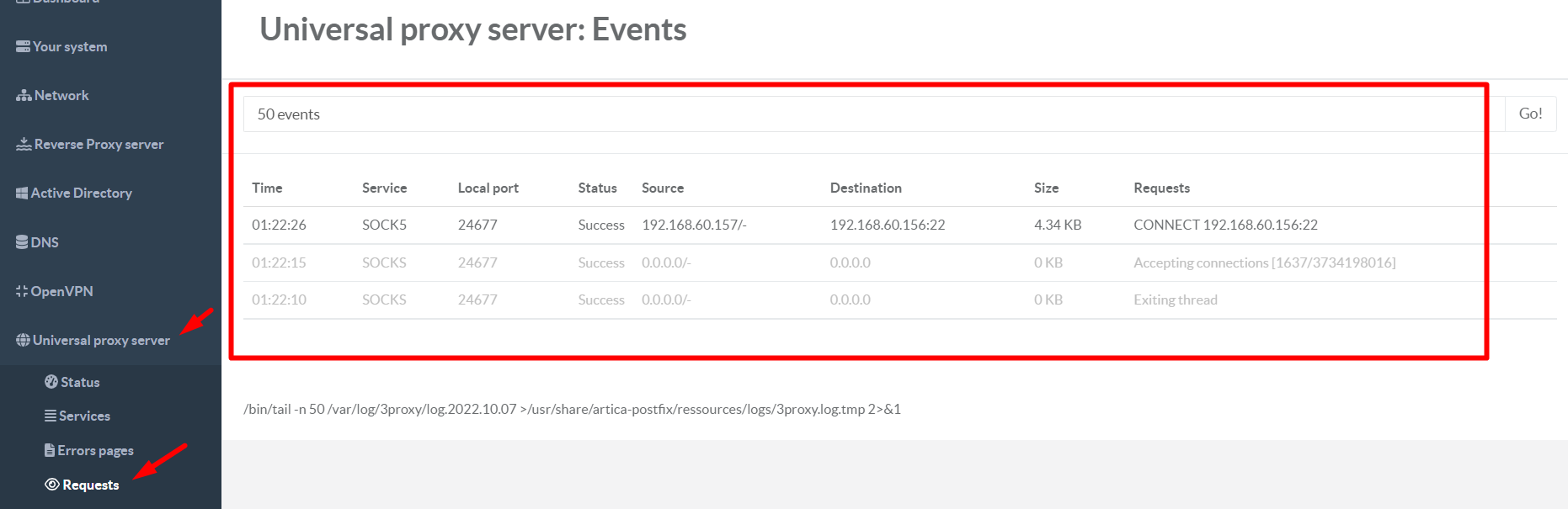Open the Requests submenu entry
The height and width of the screenshot is (509, 1568).
[90, 485]
